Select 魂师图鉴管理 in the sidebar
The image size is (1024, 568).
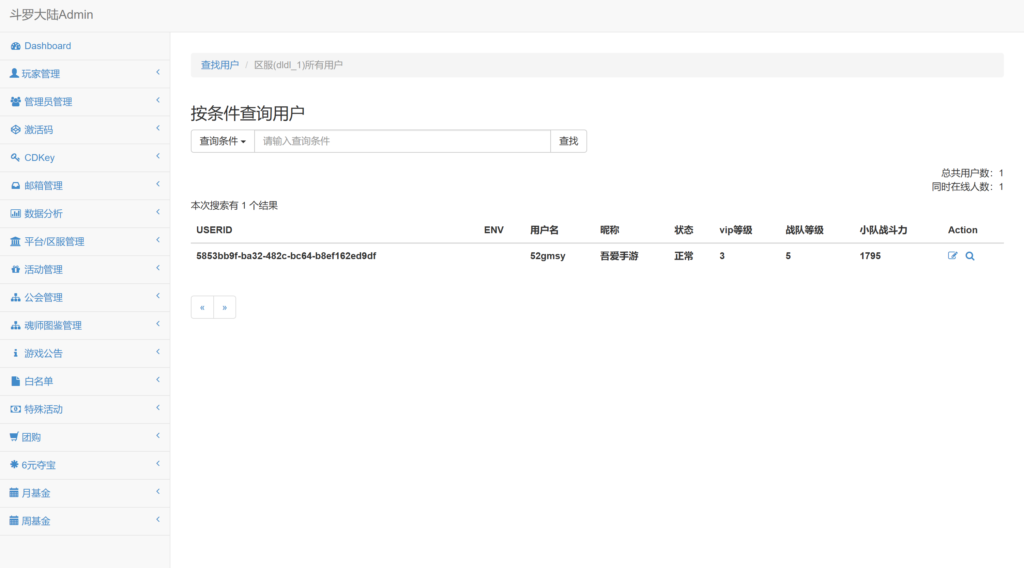pos(52,326)
